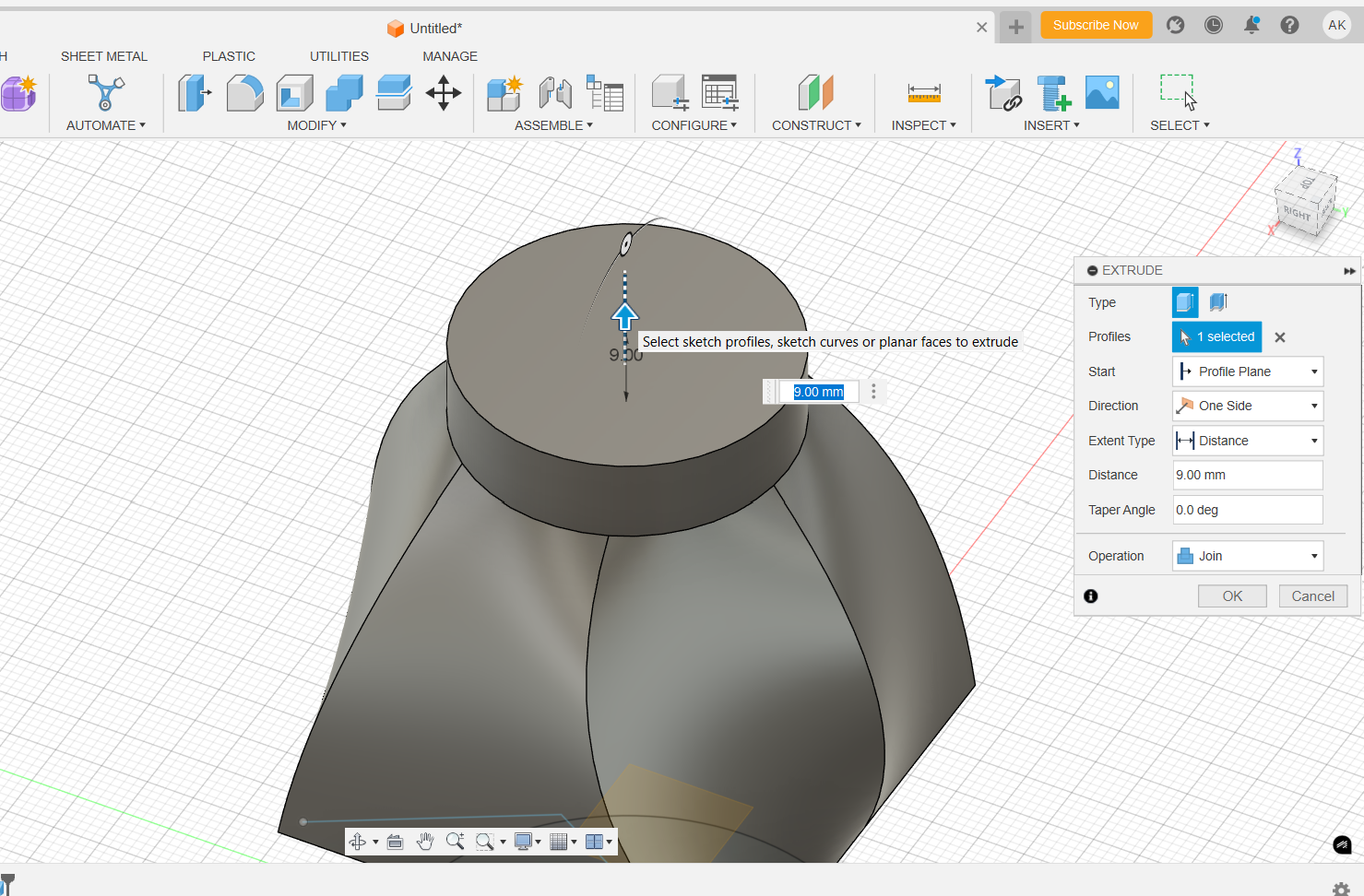The height and width of the screenshot is (896, 1364).
Task: Click the extensions icon in top bar
Action: [x=1175, y=25]
